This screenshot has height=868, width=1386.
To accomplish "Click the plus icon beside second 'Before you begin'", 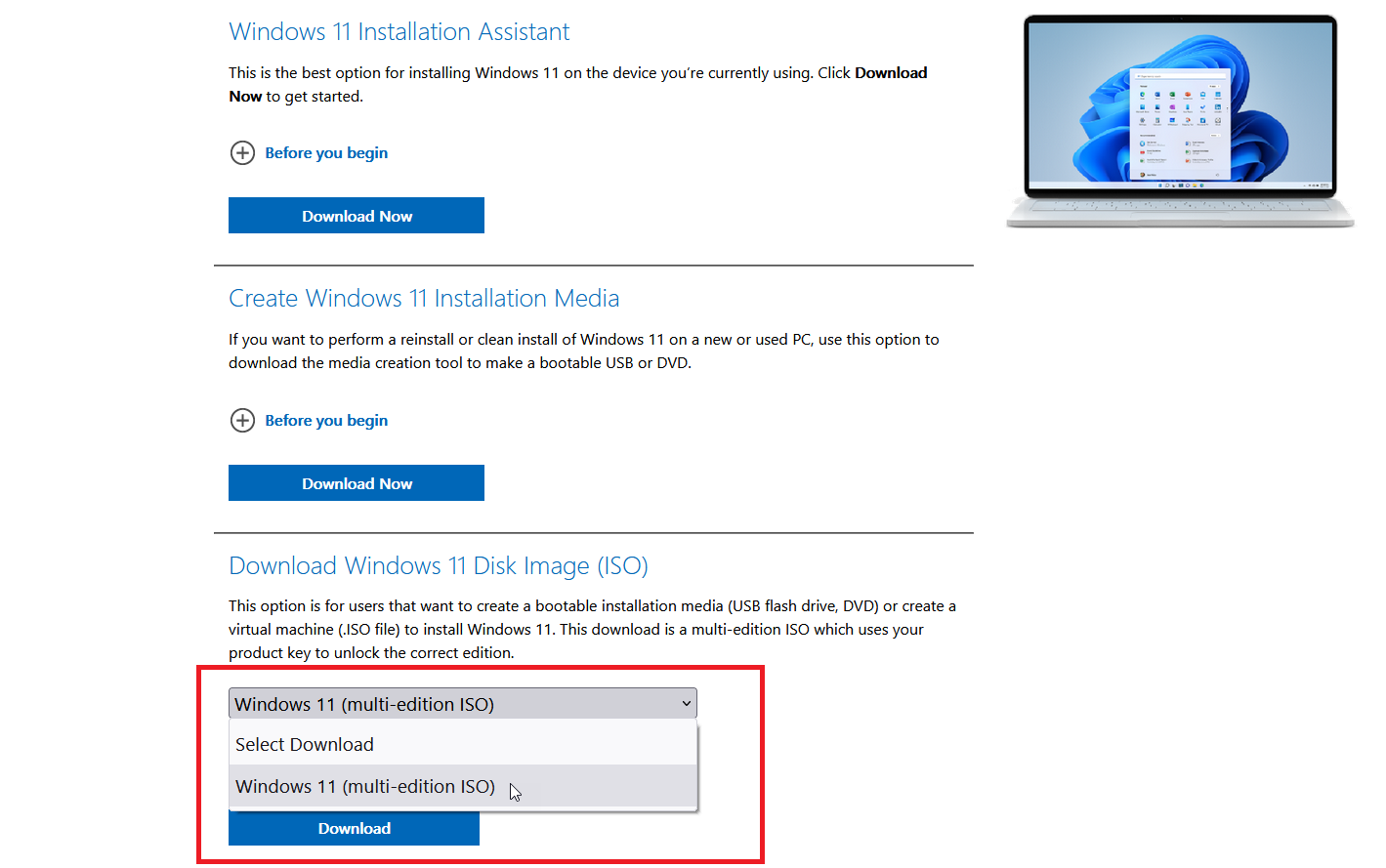I will point(242,420).
